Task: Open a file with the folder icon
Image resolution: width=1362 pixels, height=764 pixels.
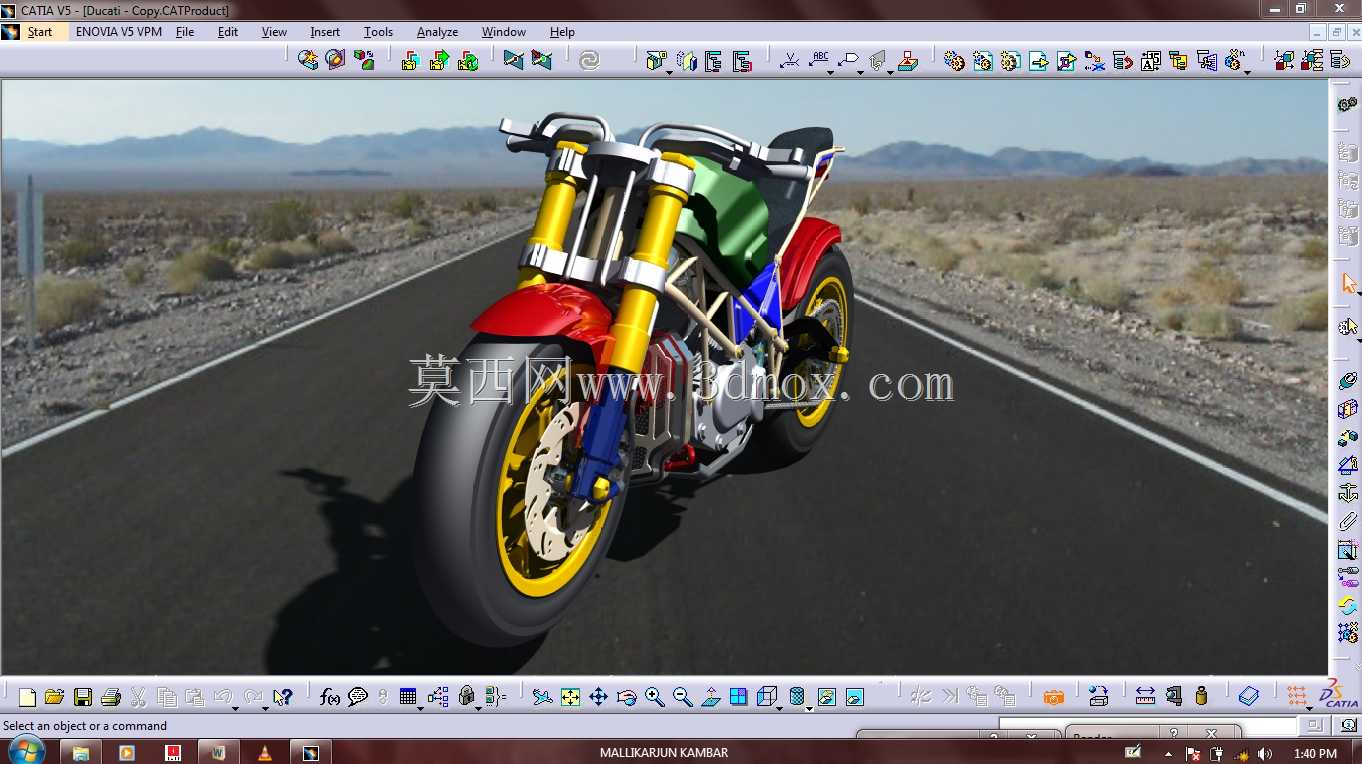Action: pyautogui.click(x=55, y=697)
